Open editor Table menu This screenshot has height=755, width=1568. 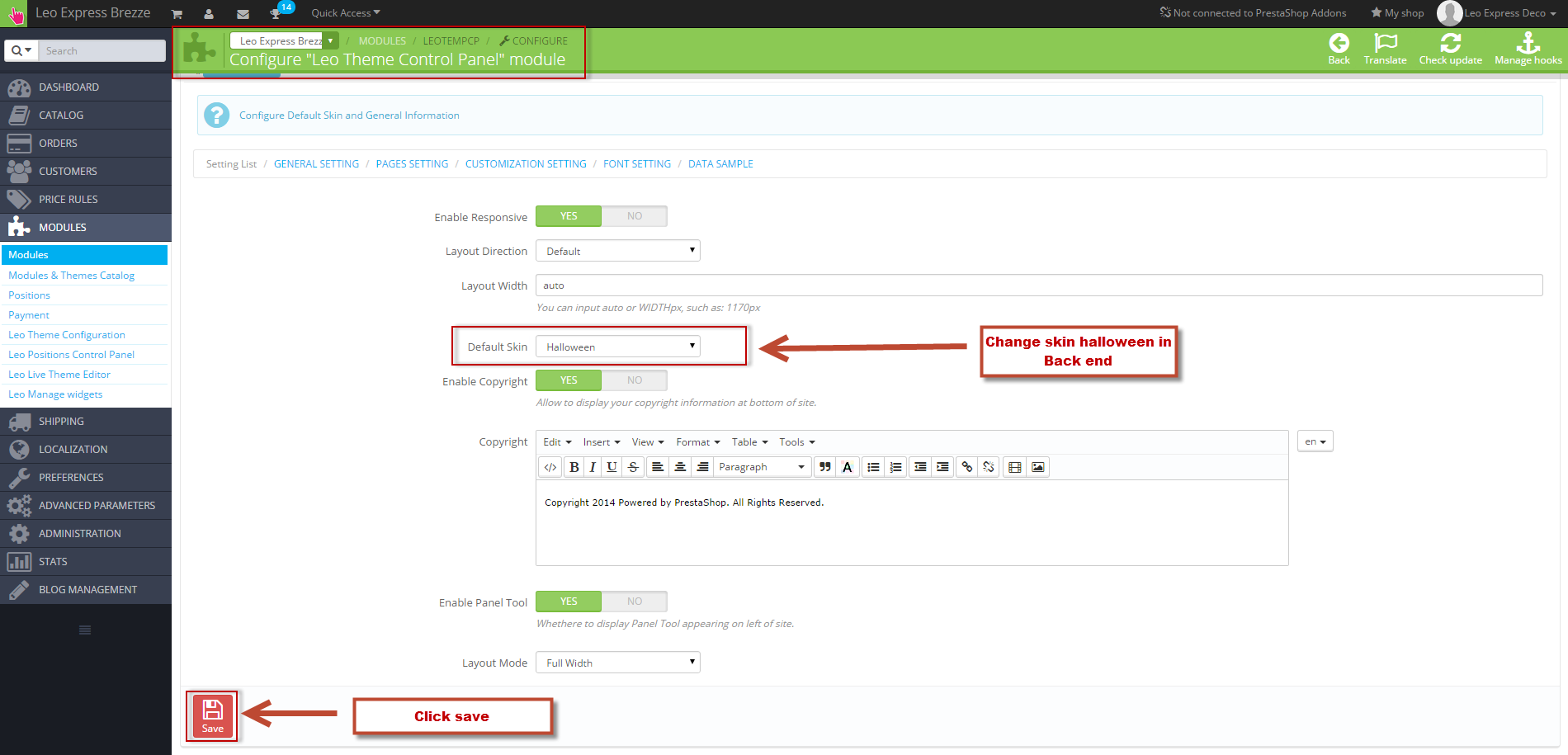[750, 442]
